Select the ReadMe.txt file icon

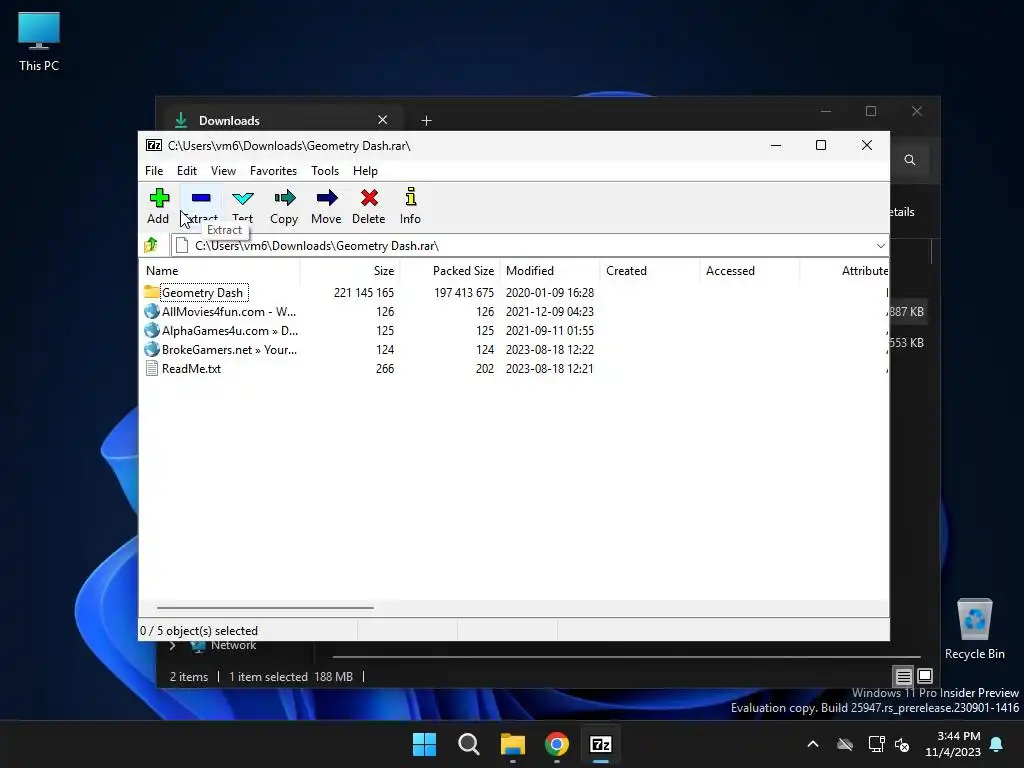pyautogui.click(x=152, y=368)
